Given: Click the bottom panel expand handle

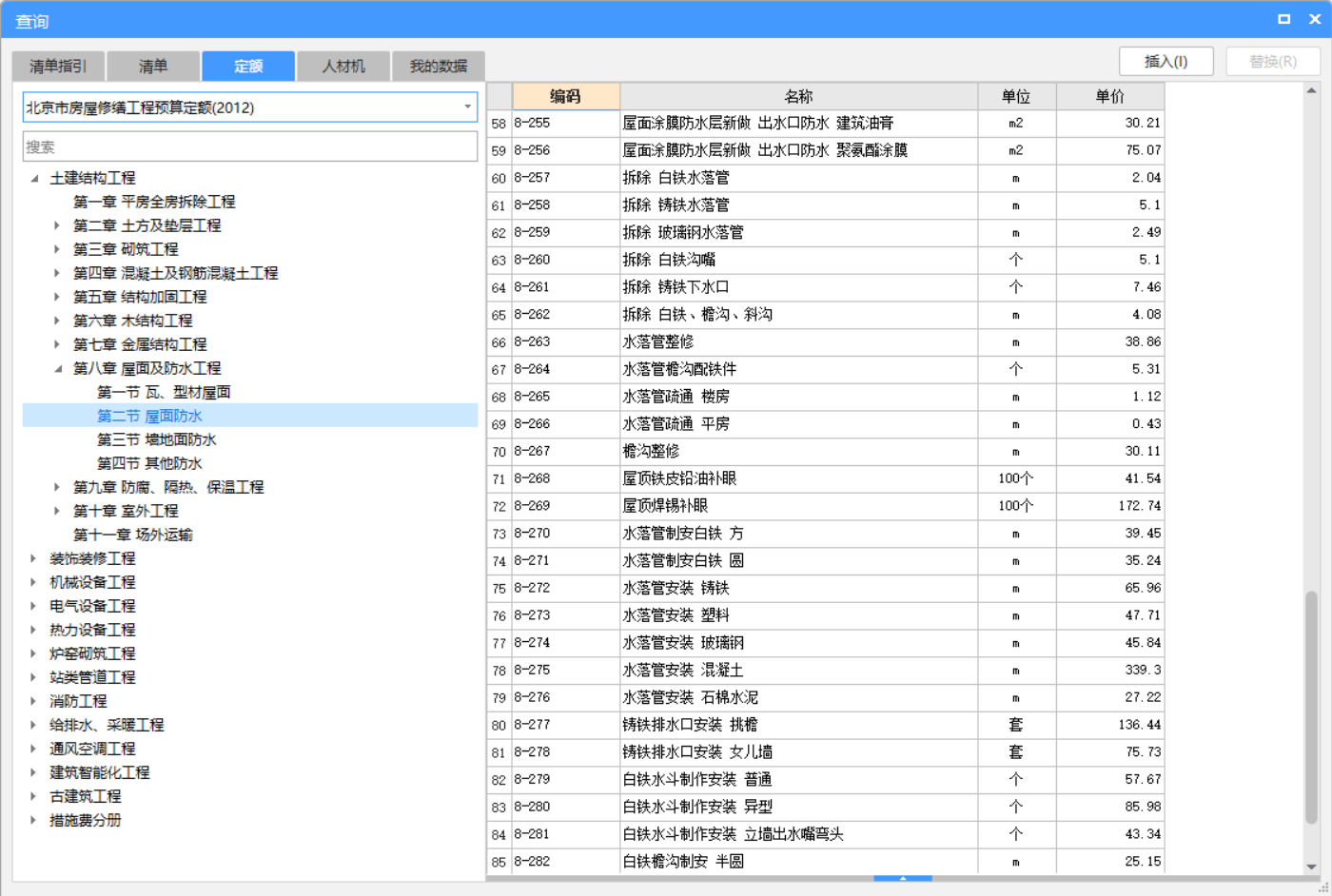Looking at the screenshot, I should pos(902,879).
